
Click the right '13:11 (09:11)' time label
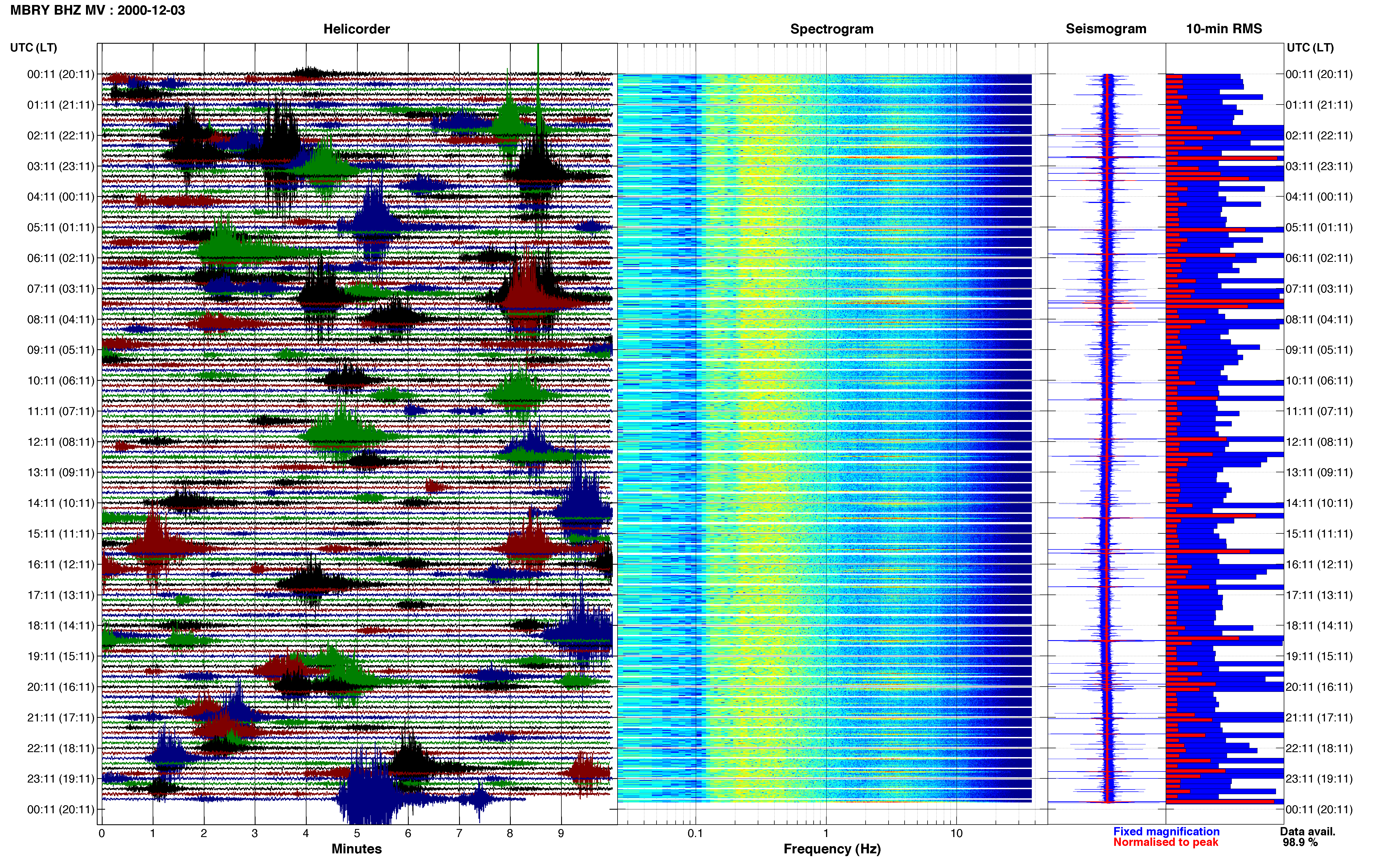coord(1319,473)
